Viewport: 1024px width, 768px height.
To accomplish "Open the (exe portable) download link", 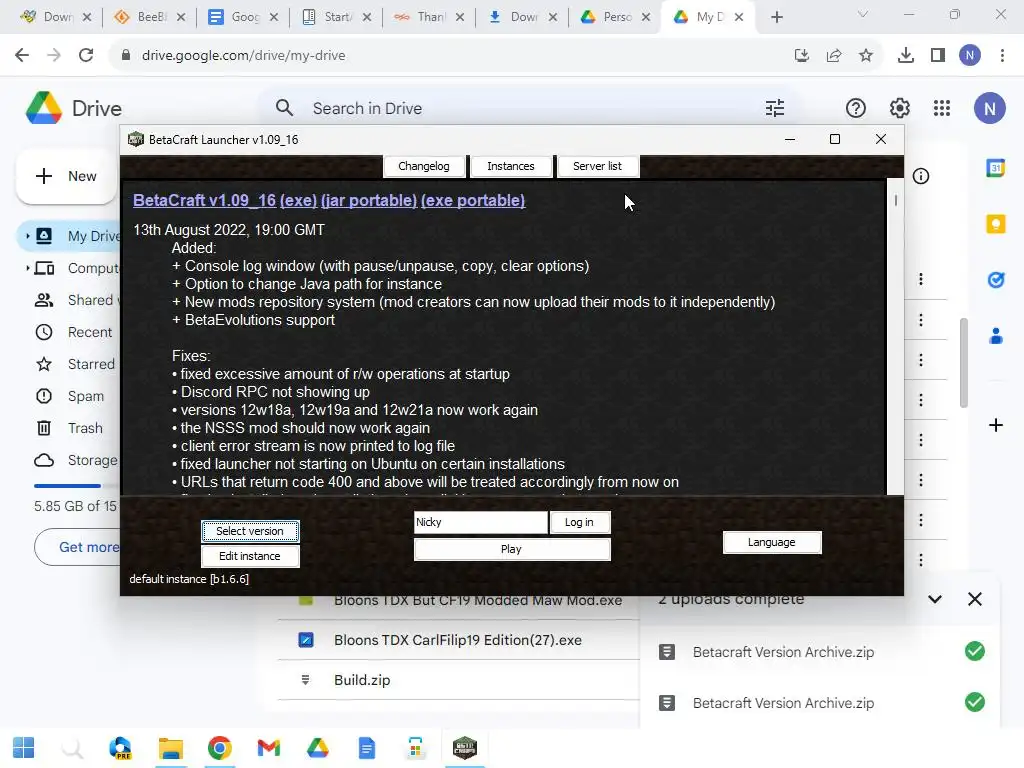I will [473, 200].
